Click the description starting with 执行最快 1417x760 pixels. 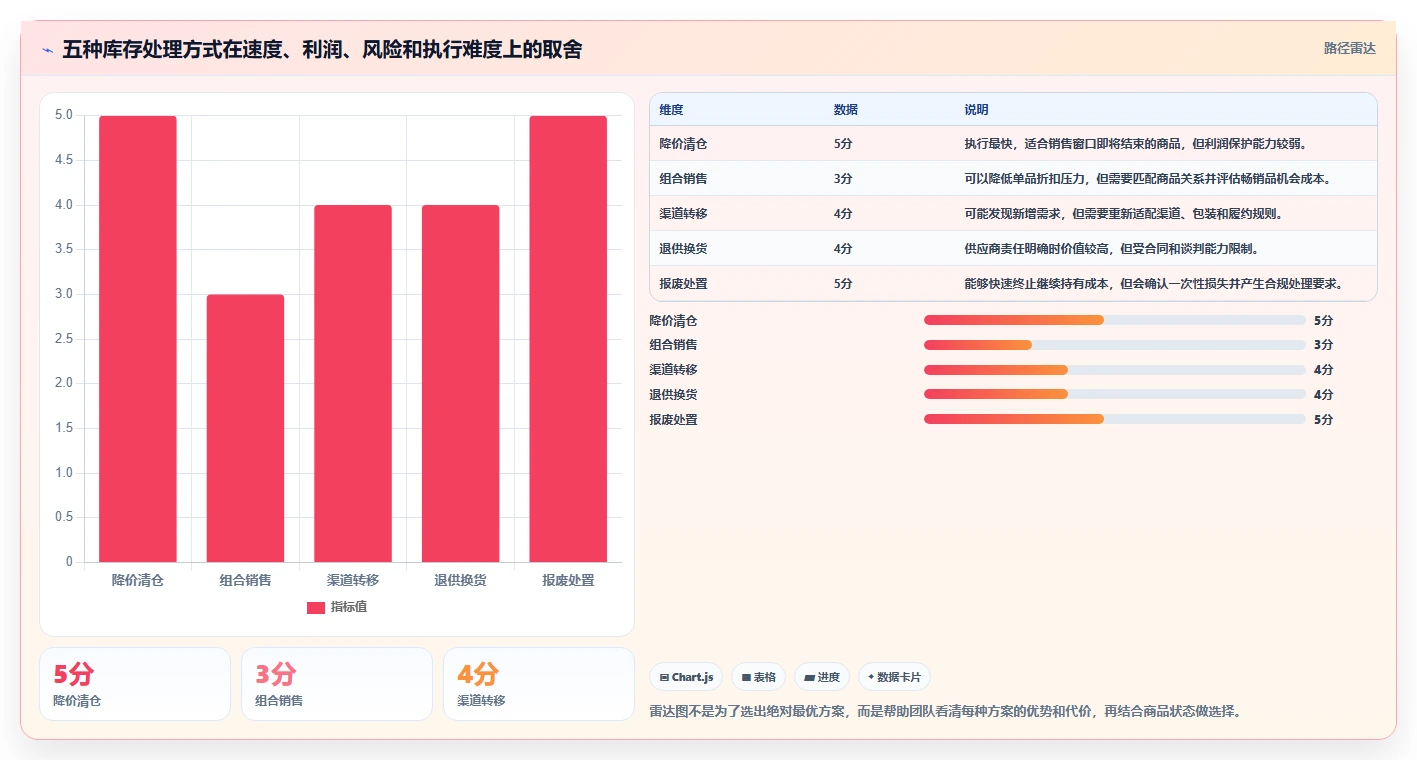coord(1136,144)
